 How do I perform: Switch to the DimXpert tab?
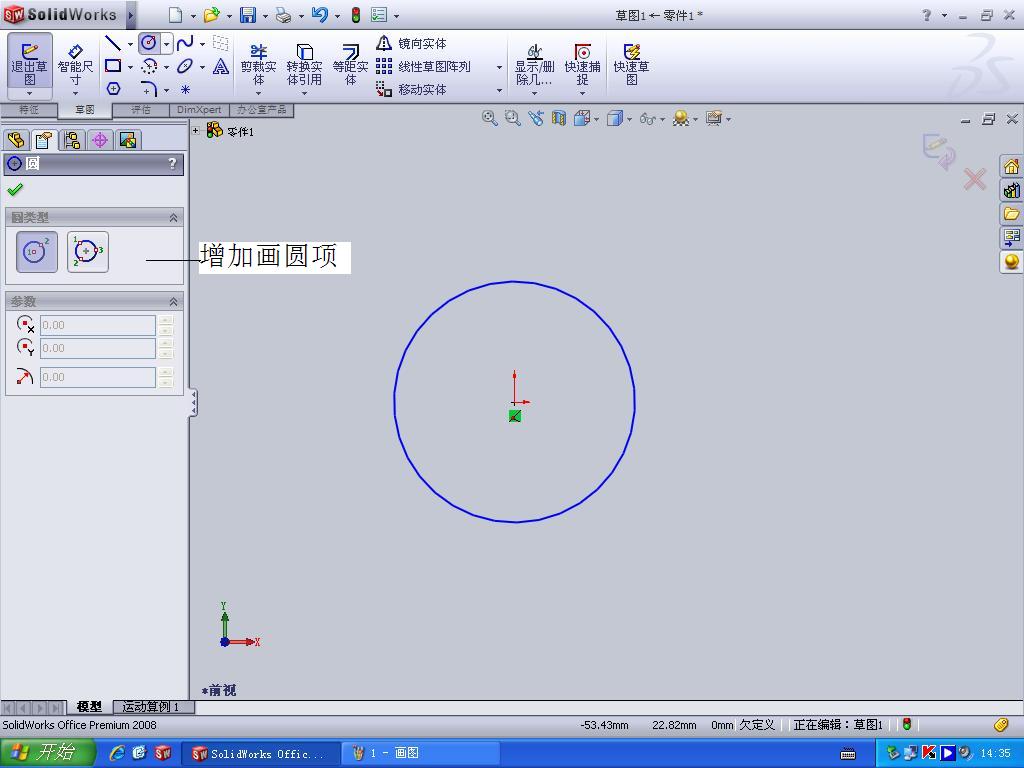[x=199, y=110]
